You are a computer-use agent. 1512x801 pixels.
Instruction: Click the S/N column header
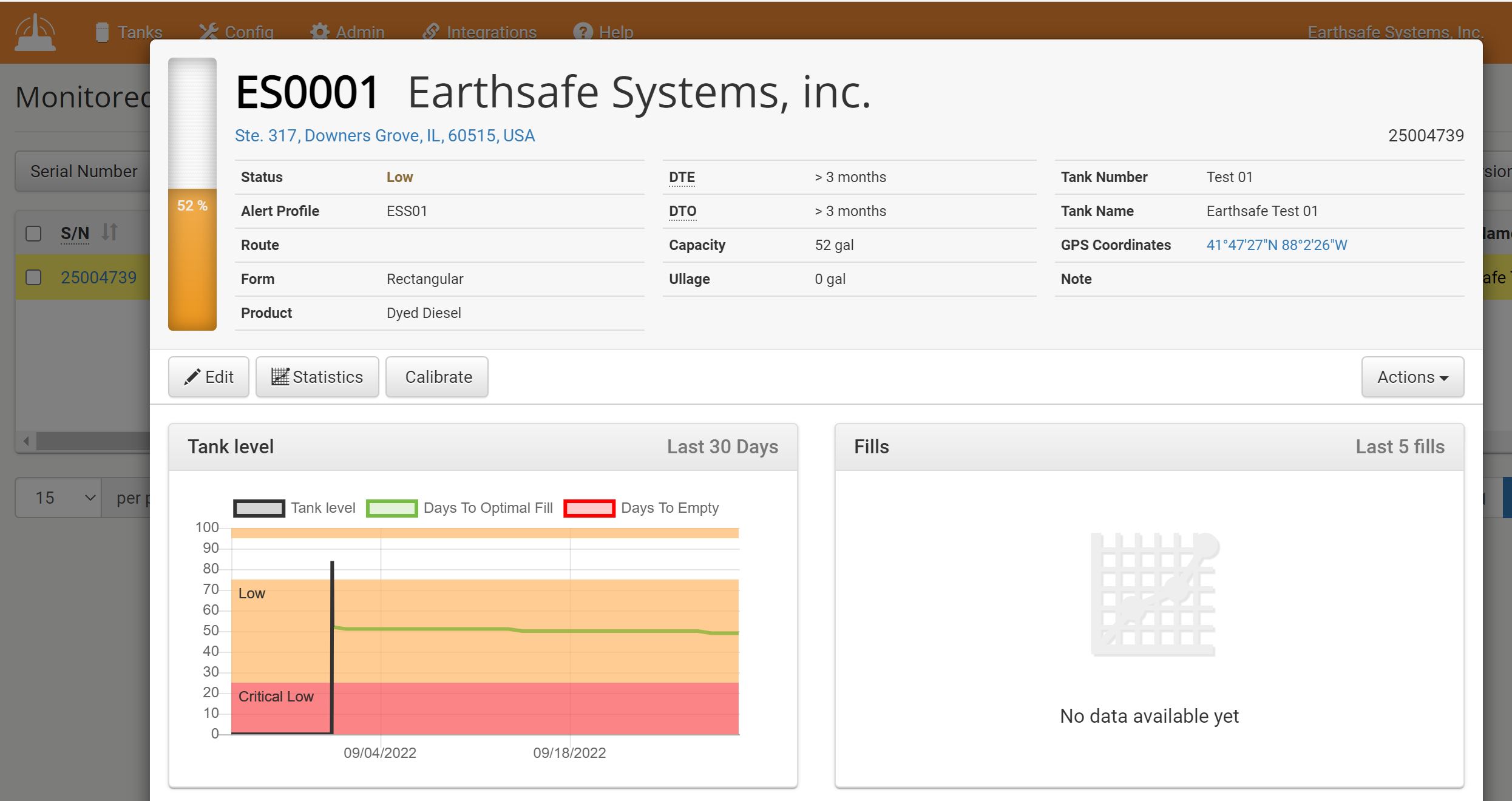(x=75, y=234)
